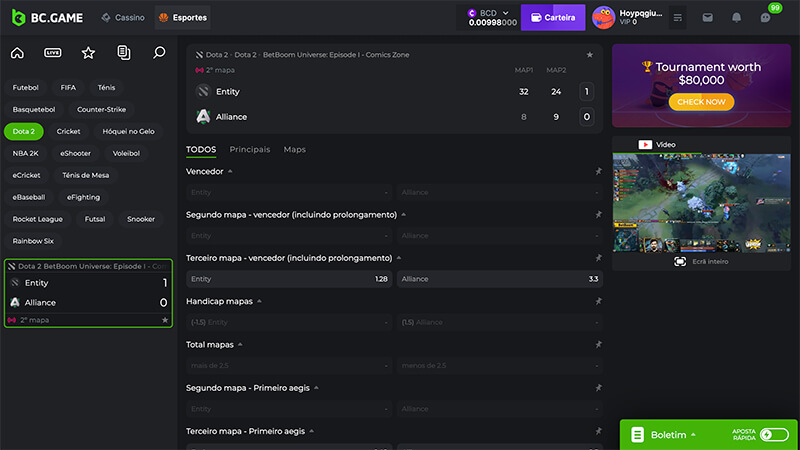This screenshot has width=800, height=450.
Task: Open Entity vs Alliance sidebar match card
Action: 88,293
